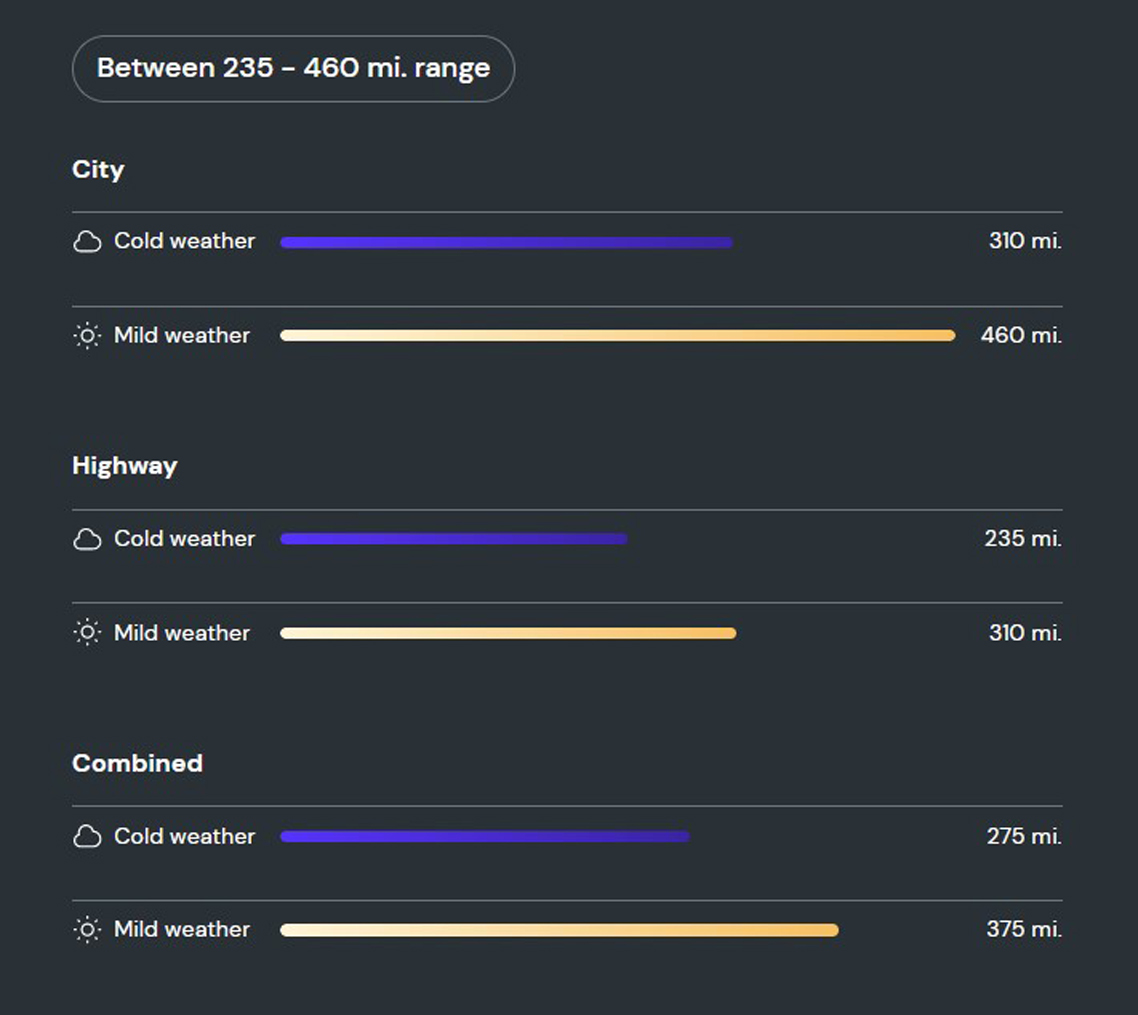Click the 275 mi. Combined value text
The height and width of the screenshot is (1015, 1138).
[x=1023, y=836]
